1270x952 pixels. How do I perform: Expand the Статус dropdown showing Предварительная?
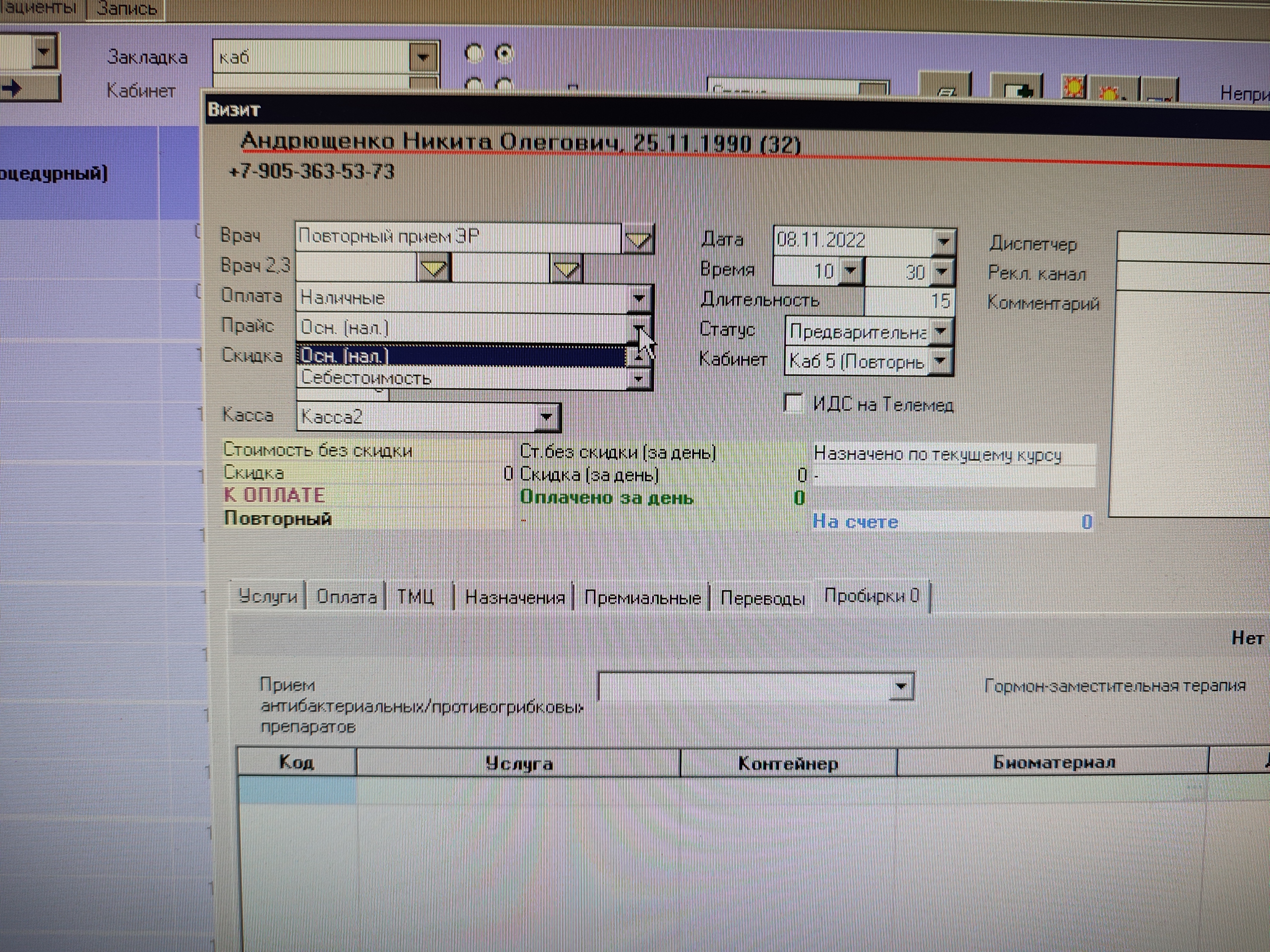tap(940, 331)
